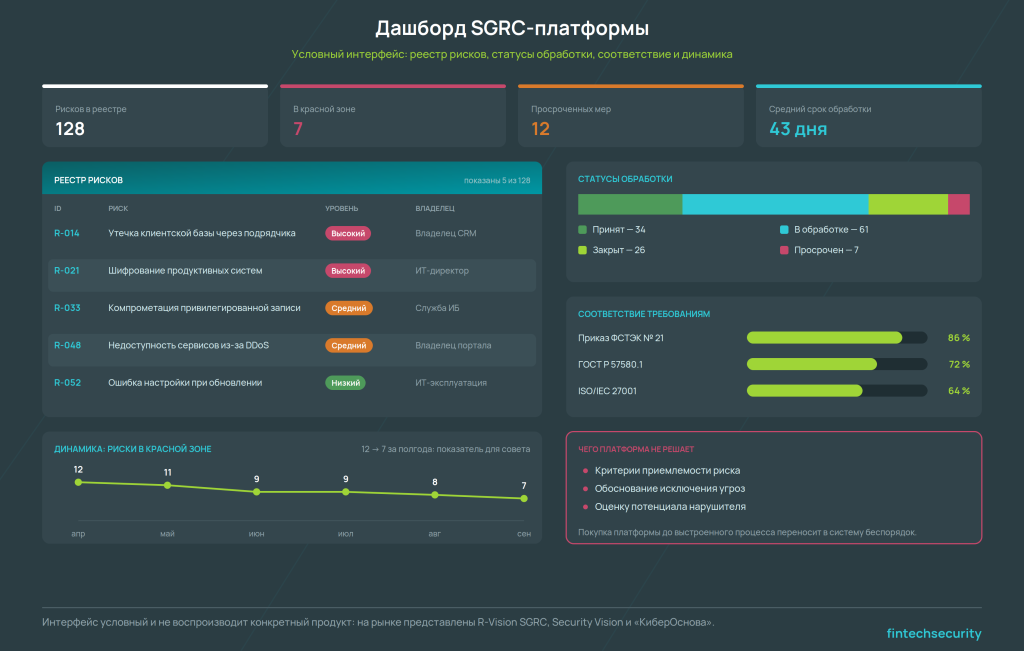The height and width of the screenshot is (651, 1024).
Task: Click the 'В обработке — 61' legend swatch
Action: [784, 230]
